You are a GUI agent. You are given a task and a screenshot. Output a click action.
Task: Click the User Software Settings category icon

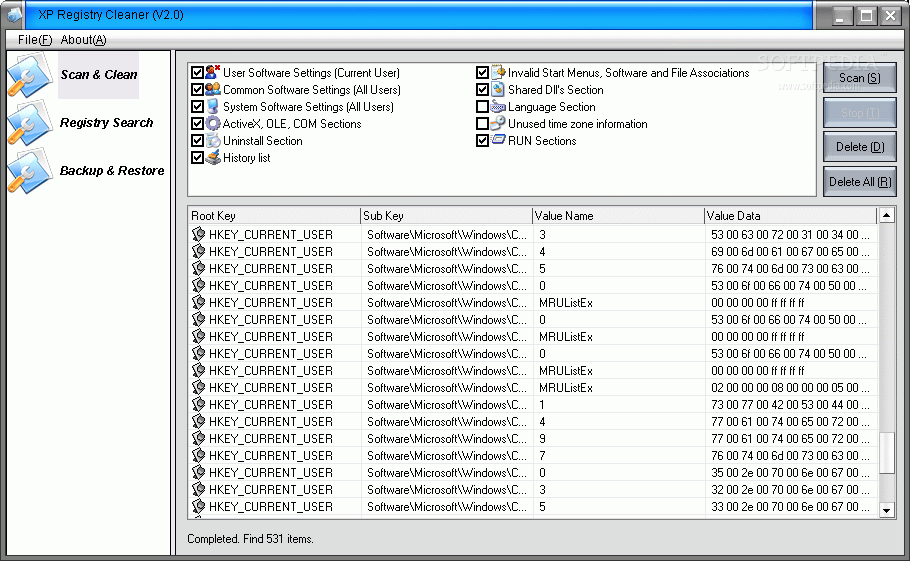213,73
